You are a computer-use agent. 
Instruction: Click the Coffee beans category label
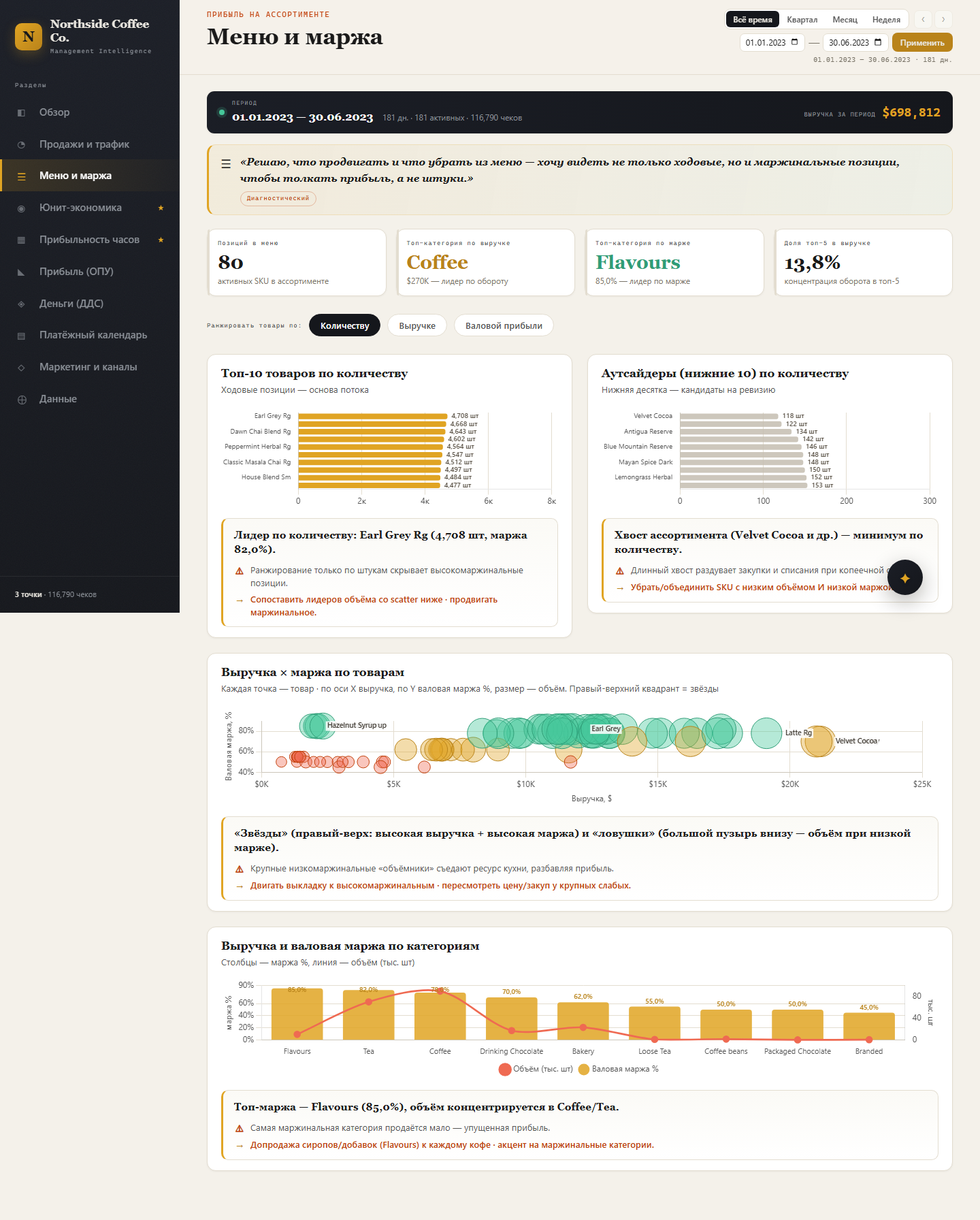pos(725,1051)
